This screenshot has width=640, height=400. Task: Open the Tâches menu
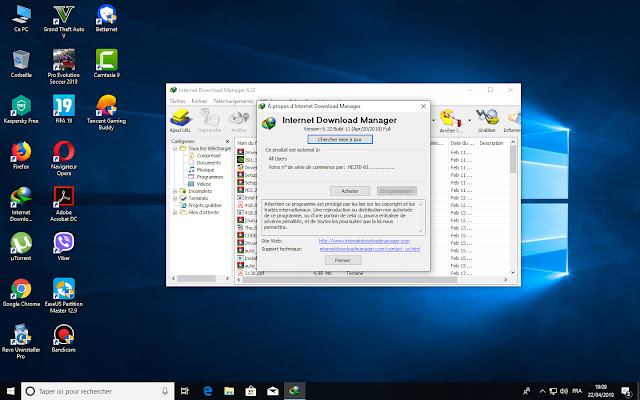(x=177, y=101)
